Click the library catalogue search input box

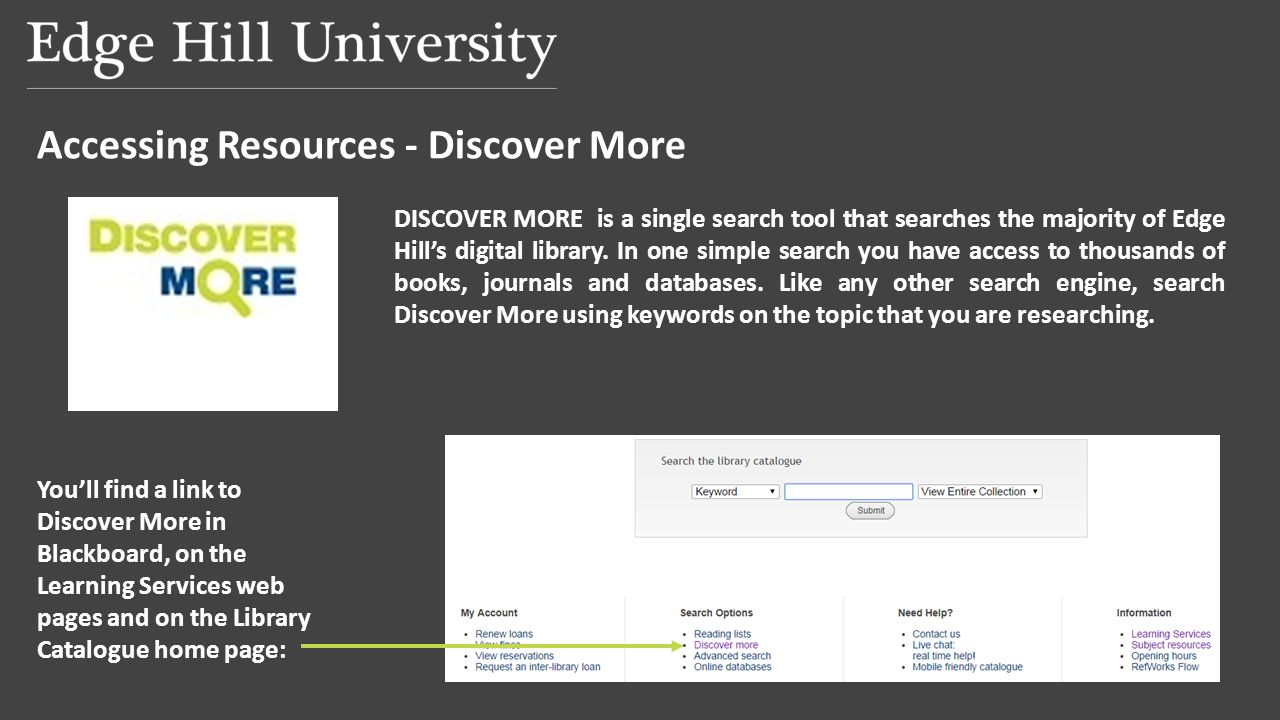tap(848, 492)
